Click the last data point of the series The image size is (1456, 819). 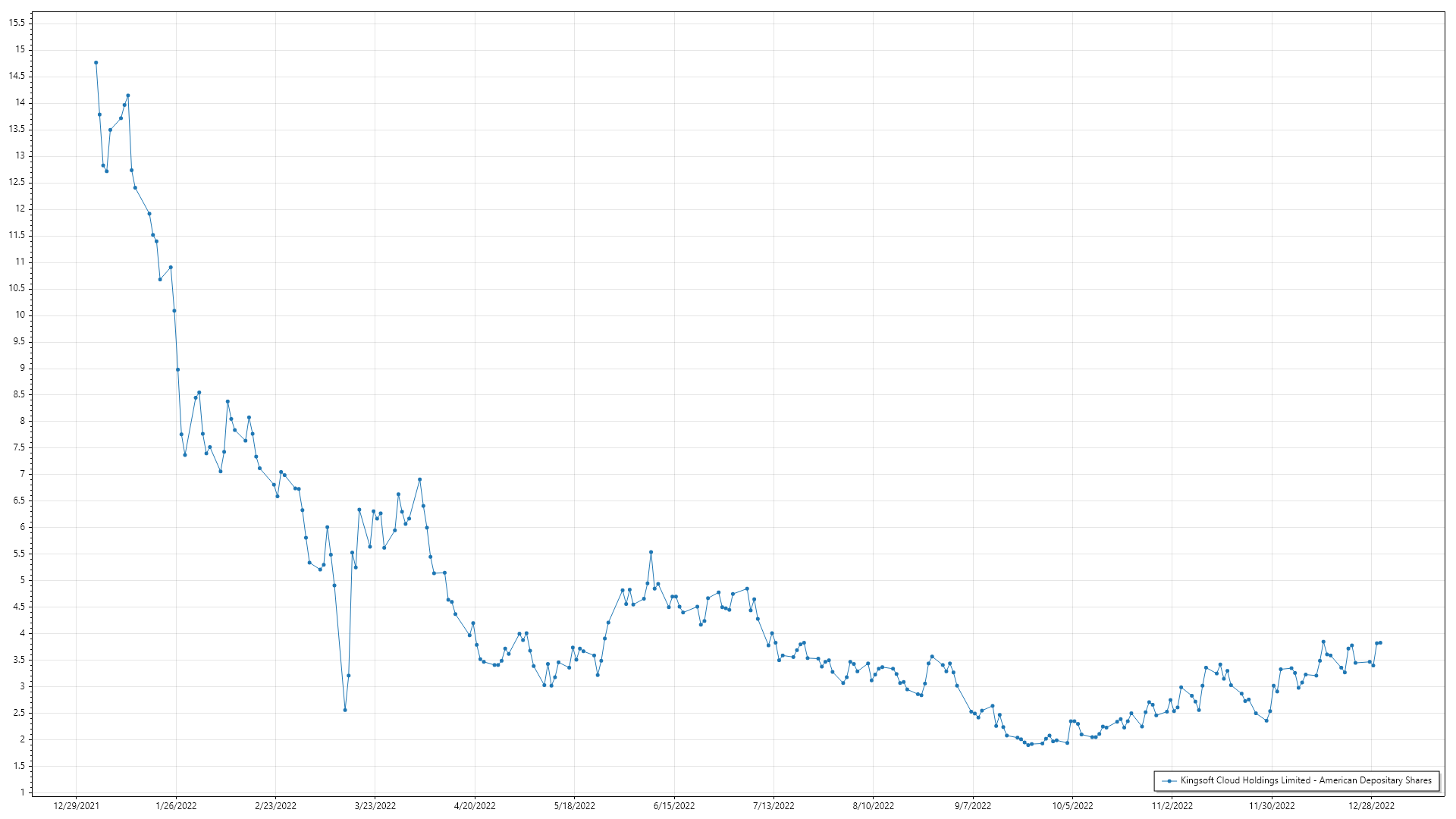point(1380,643)
